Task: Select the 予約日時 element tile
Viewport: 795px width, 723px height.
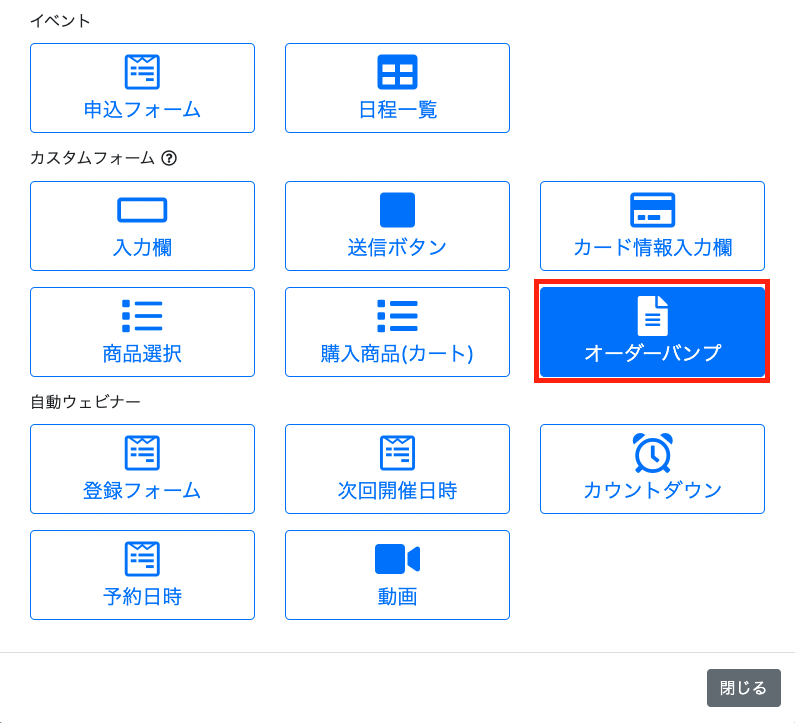Action: click(142, 575)
